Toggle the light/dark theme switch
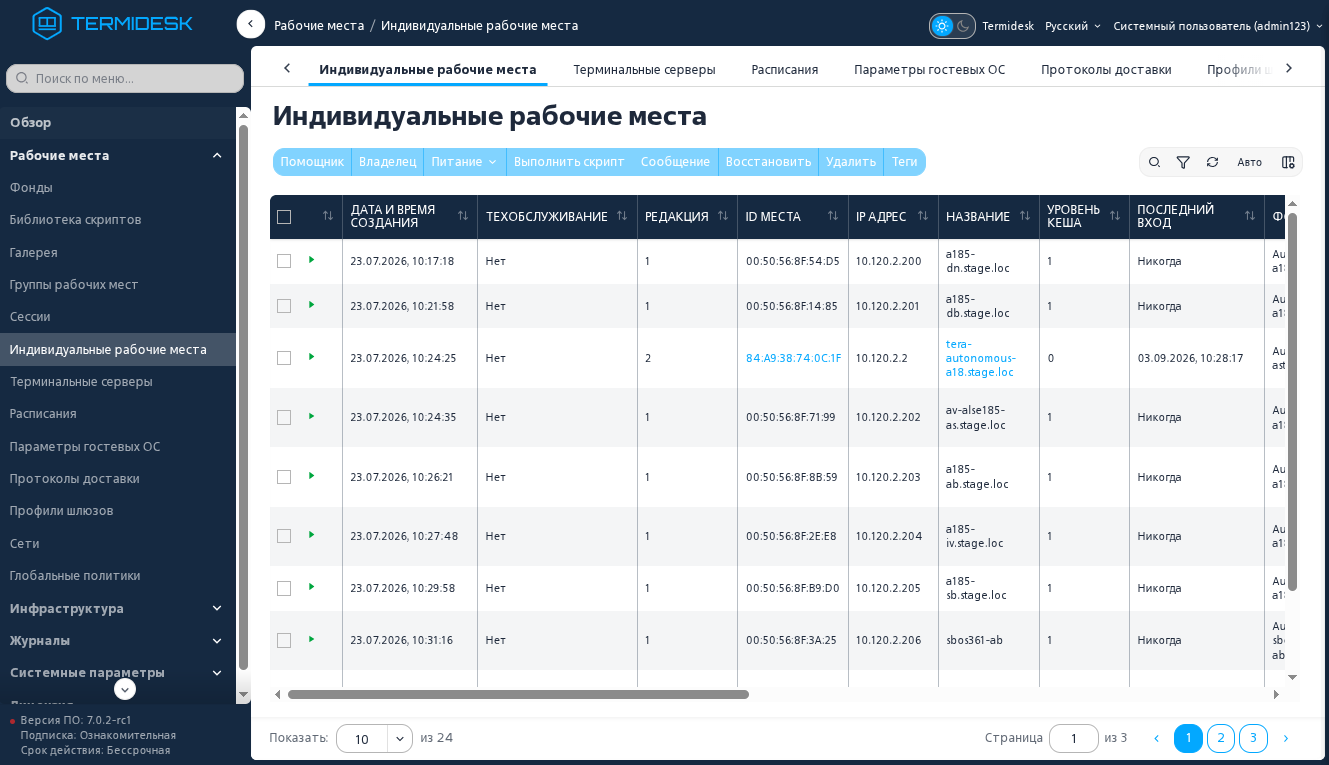The image size is (1329, 765). click(x=952, y=26)
